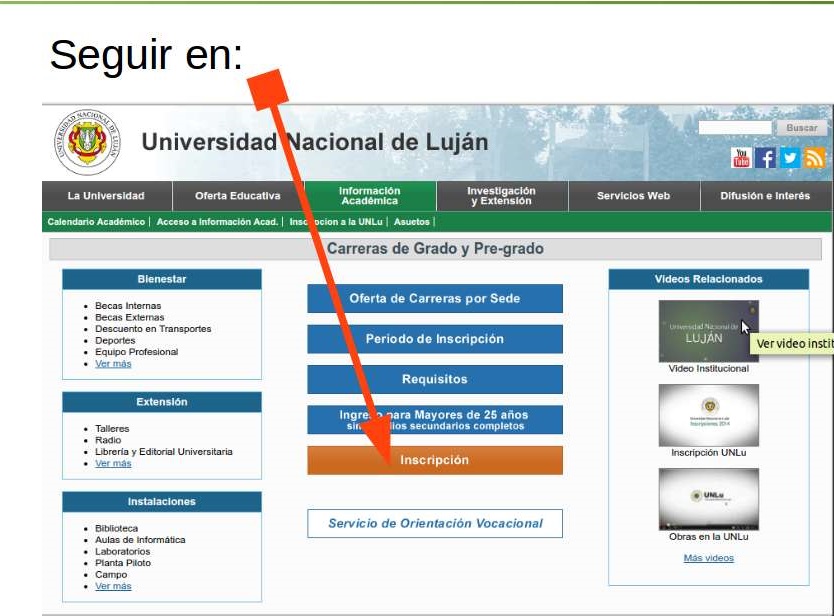Open the Obras en la UNLu video
This screenshot has width=834, height=616.
pyautogui.click(x=708, y=499)
